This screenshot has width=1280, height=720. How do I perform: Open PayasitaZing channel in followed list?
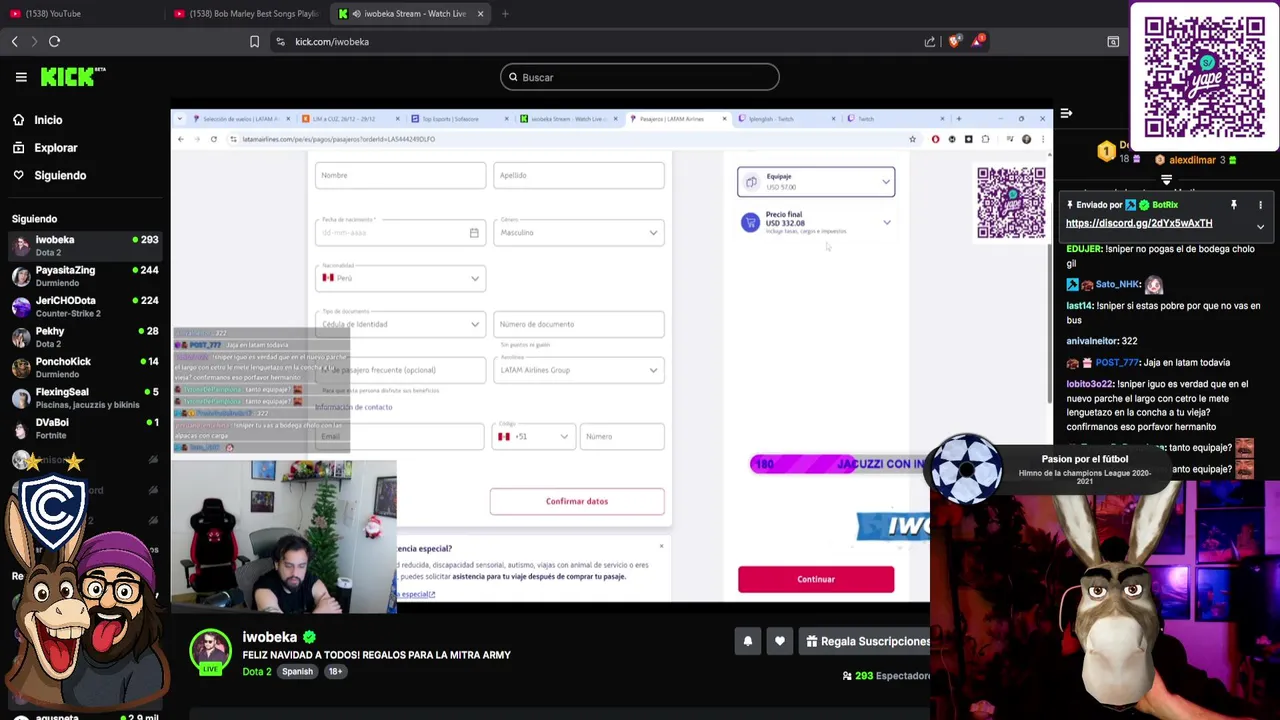[85, 276]
